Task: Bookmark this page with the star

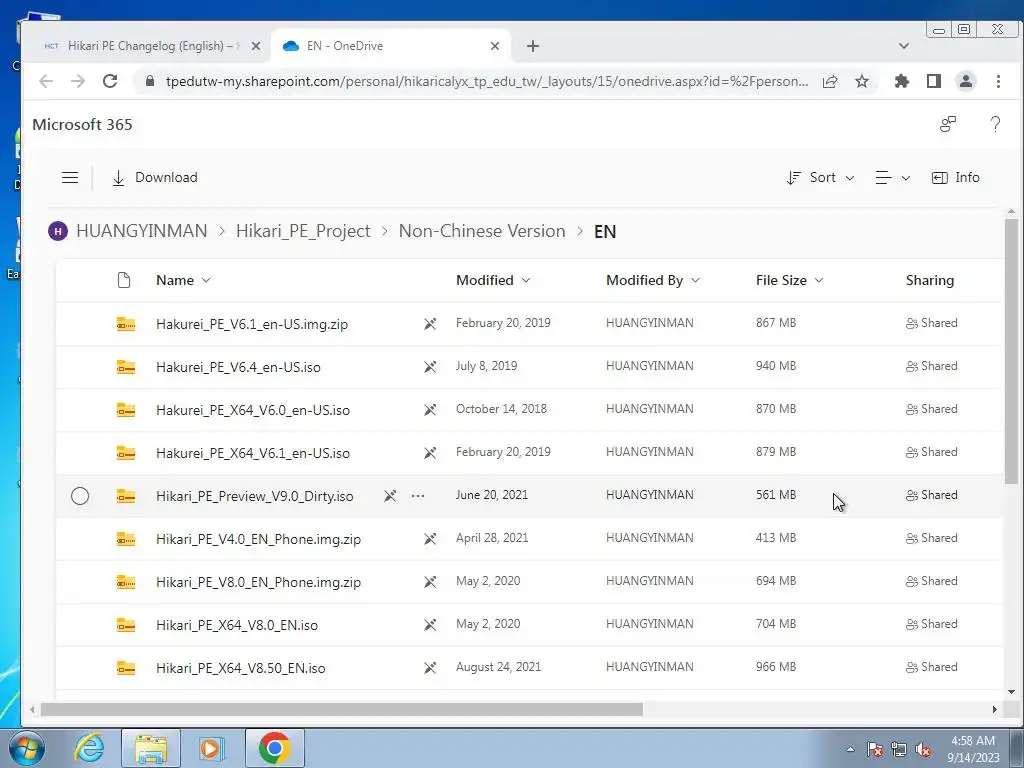Action: [862, 81]
